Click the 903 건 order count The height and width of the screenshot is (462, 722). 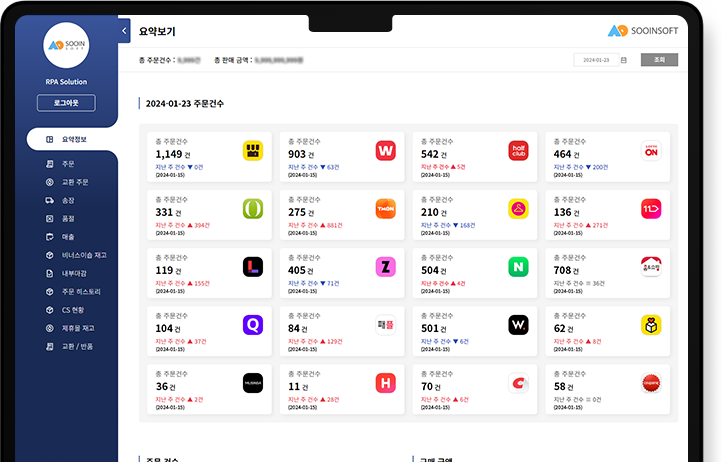[x=301, y=154]
